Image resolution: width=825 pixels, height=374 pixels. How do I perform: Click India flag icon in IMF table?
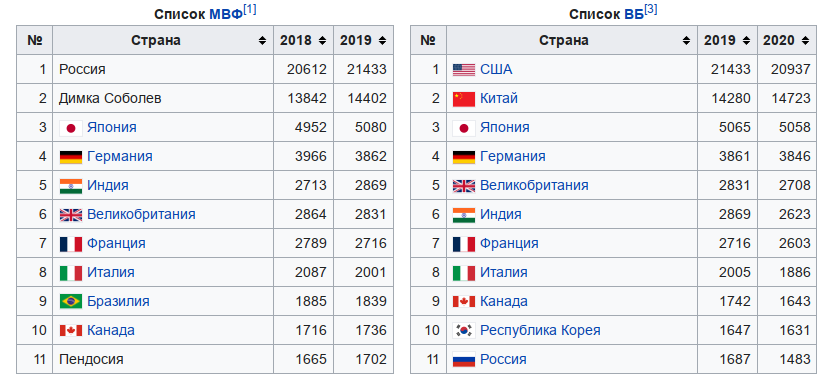[71, 186]
